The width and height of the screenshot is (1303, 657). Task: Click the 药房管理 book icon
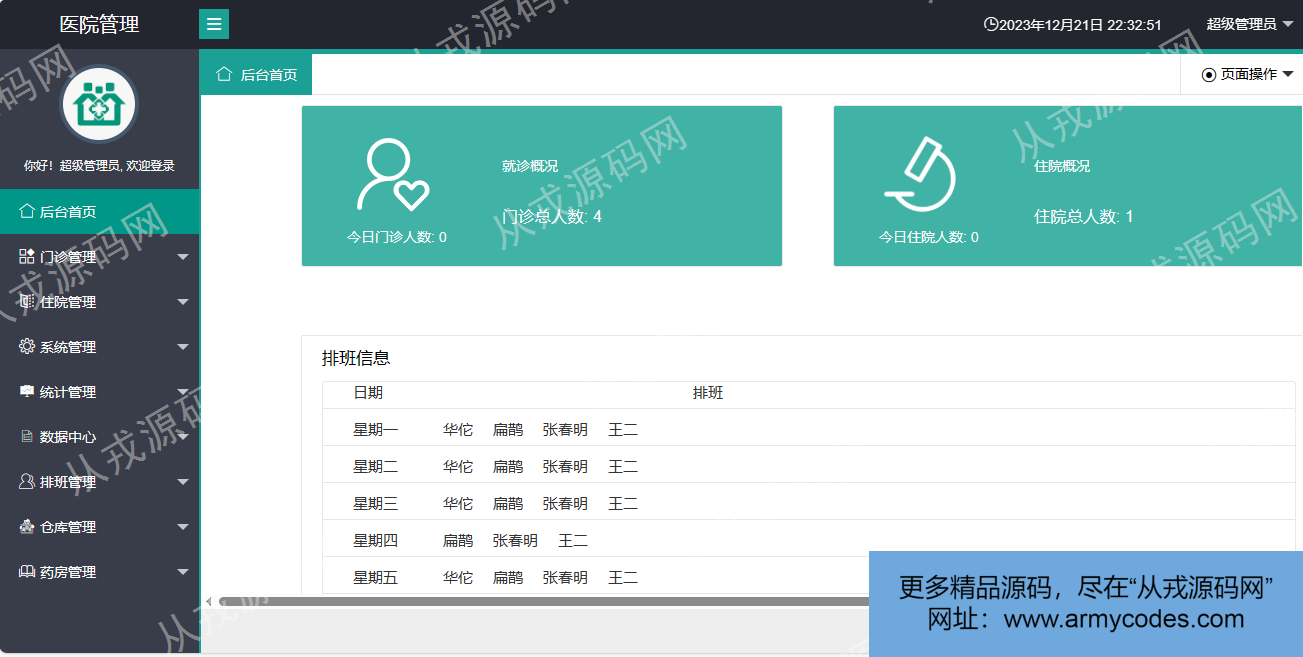point(27,572)
